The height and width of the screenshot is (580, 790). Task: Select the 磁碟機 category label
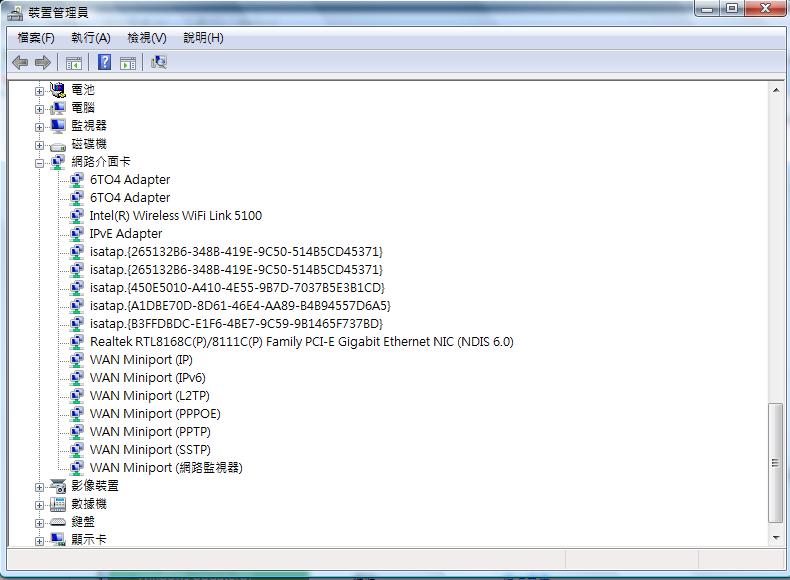tap(89, 144)
